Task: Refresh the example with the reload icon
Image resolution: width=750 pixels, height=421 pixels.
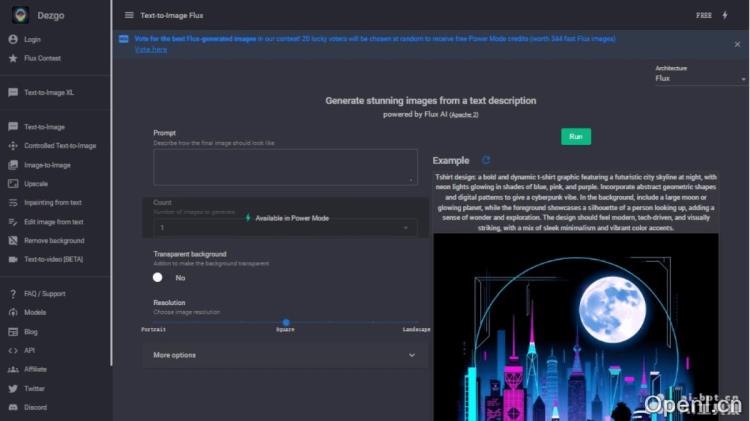Action: pyautogui.click(x=486, y=160)
